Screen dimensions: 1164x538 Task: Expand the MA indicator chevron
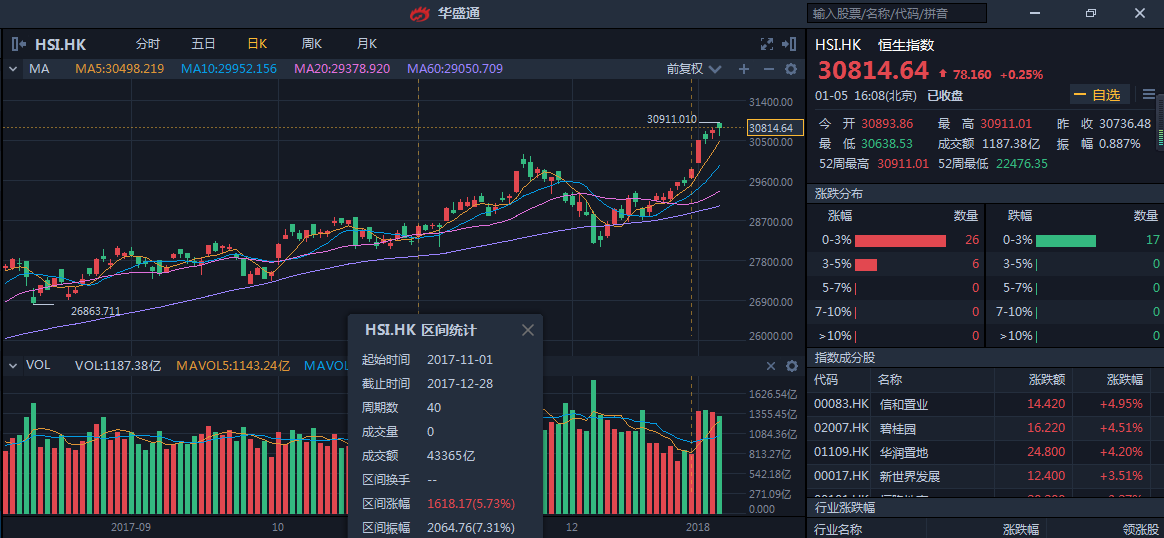click(x=13, y=69)
